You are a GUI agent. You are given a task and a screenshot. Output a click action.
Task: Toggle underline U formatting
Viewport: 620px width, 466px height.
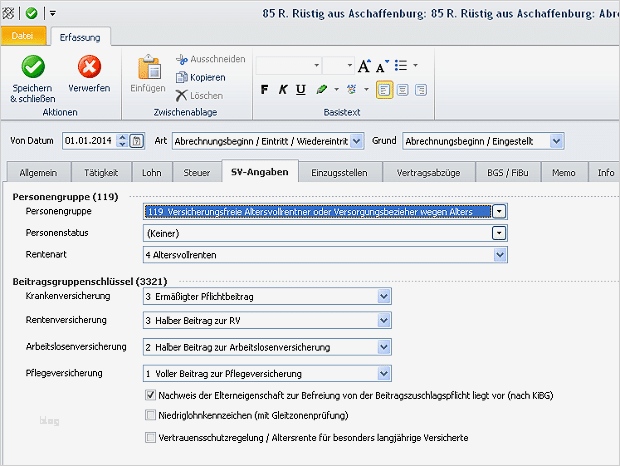(301, 90)
